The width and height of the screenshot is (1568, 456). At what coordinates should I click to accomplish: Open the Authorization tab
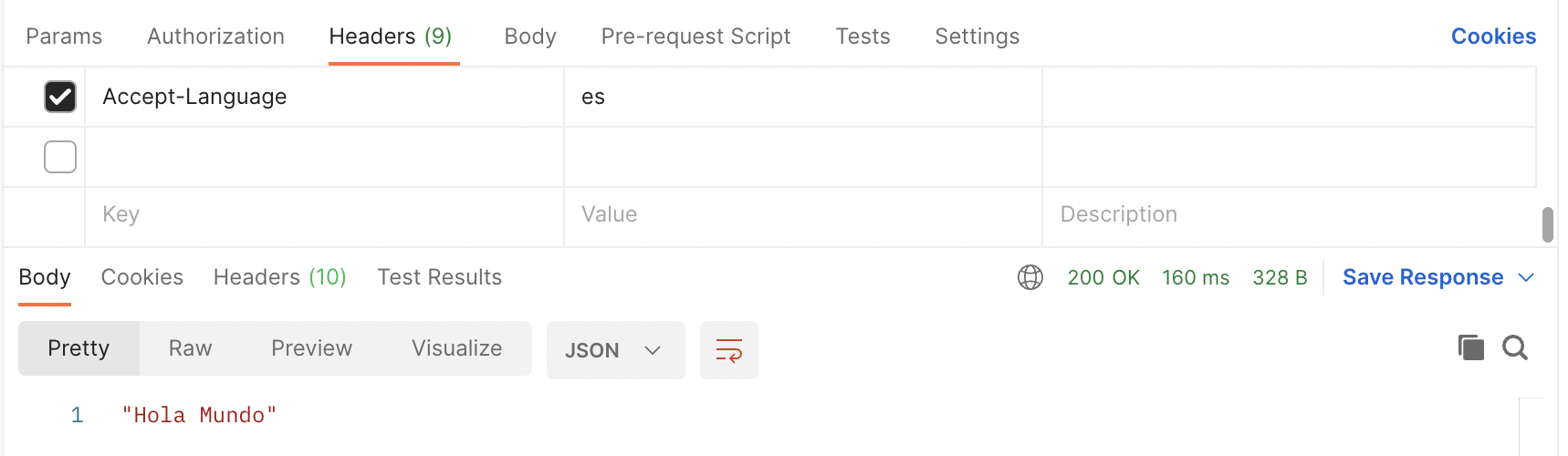pos(215,36)
